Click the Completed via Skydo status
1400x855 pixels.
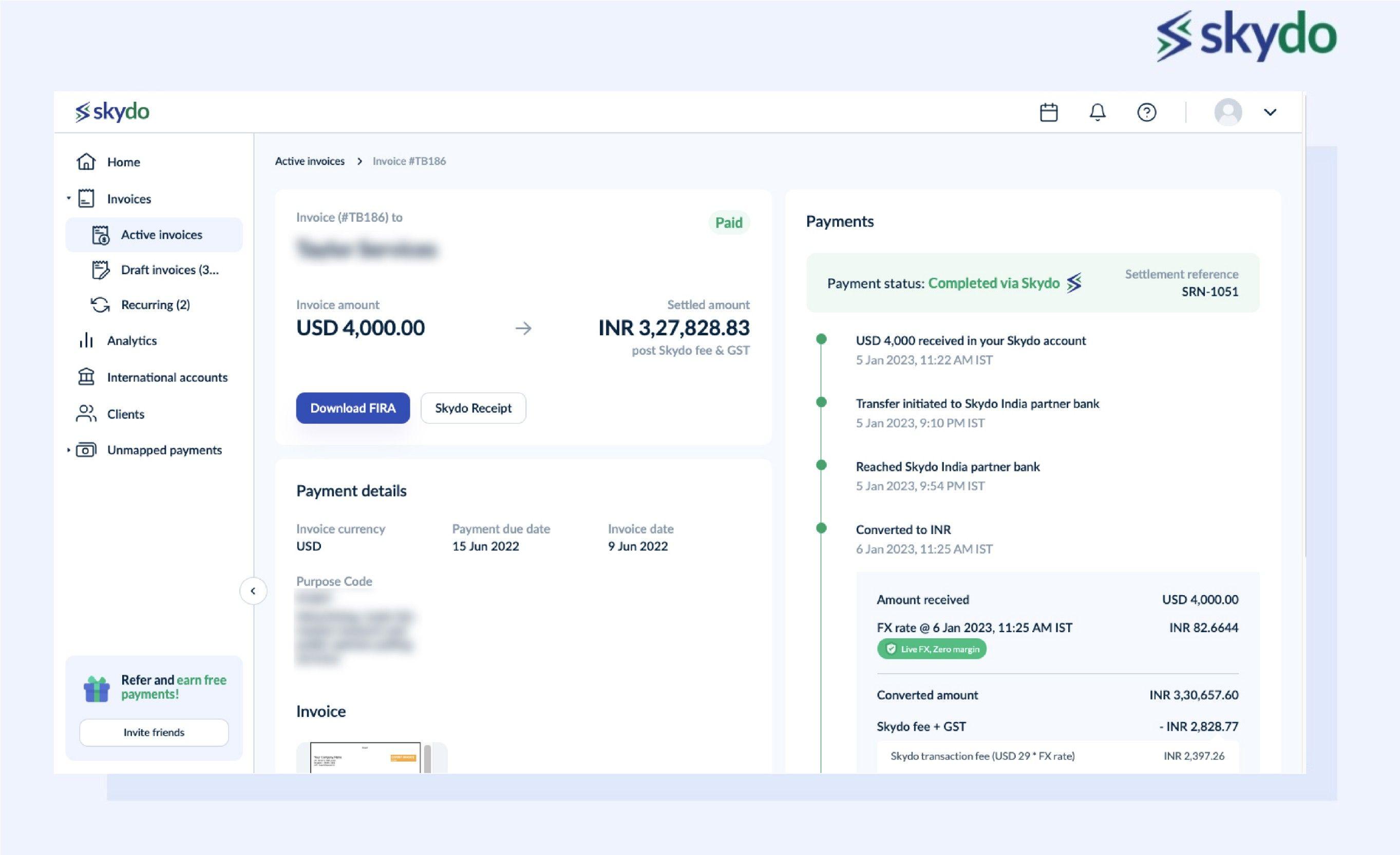[994, 283]
